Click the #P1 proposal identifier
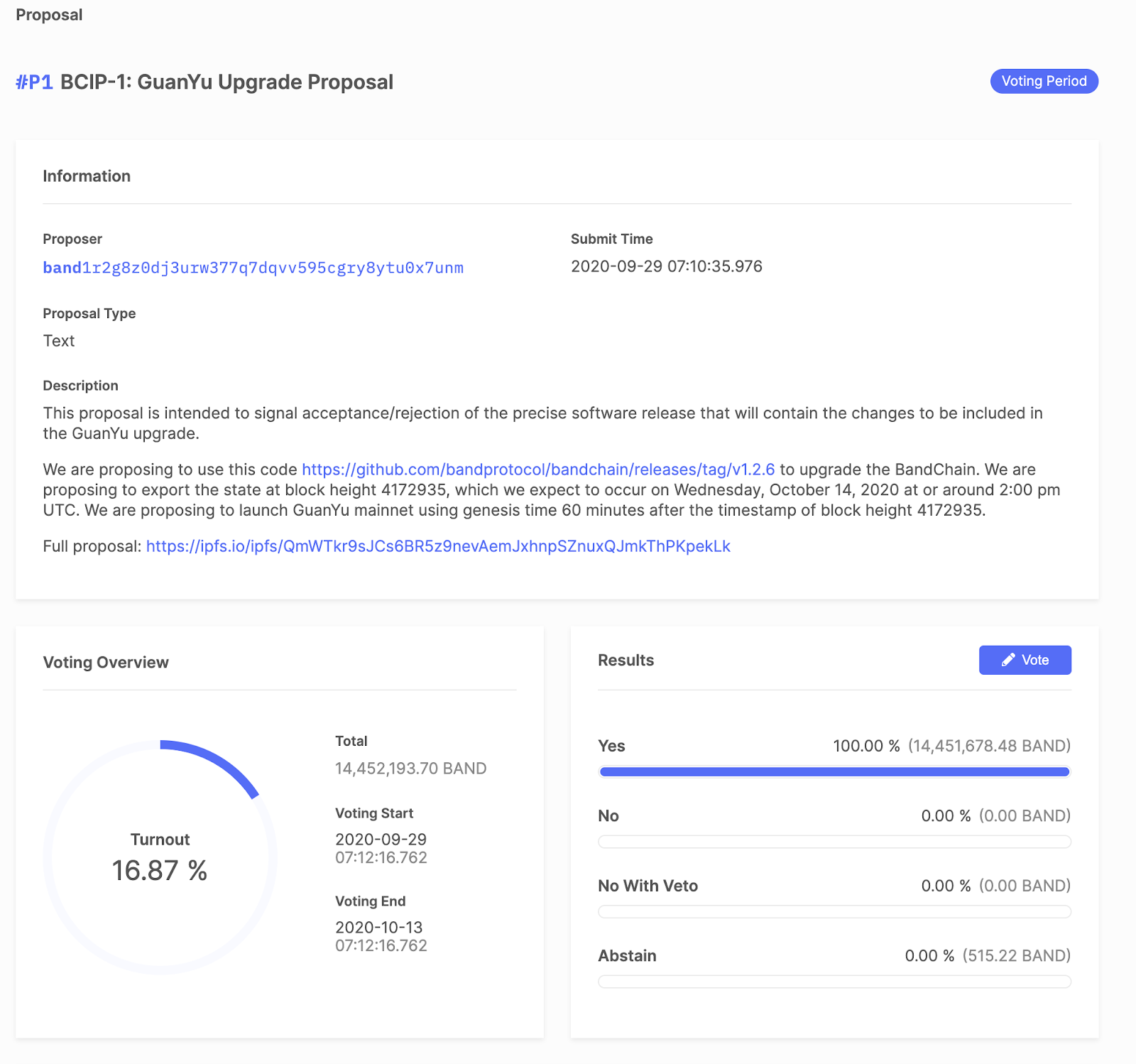The image size is (1136, 1064). pyautogui.click(x=34, y=82)
